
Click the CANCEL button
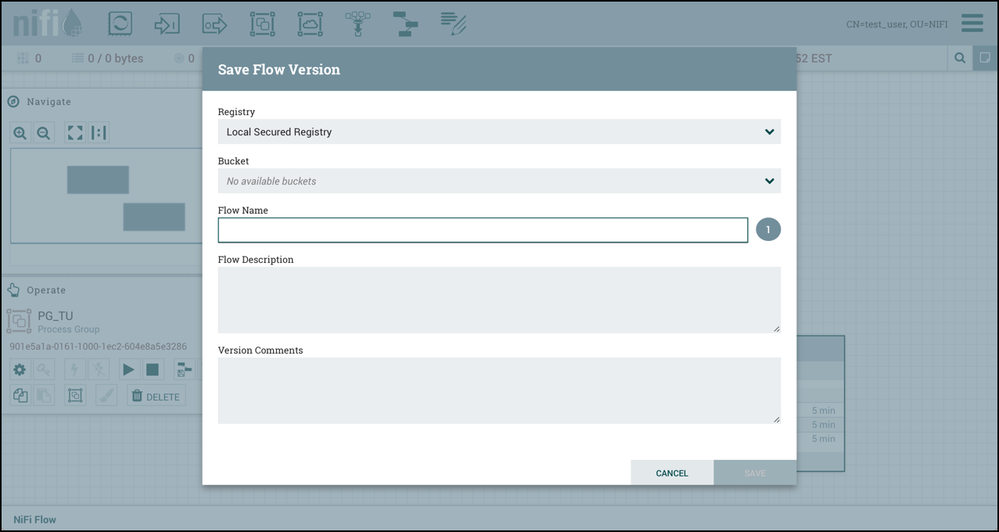672,473
